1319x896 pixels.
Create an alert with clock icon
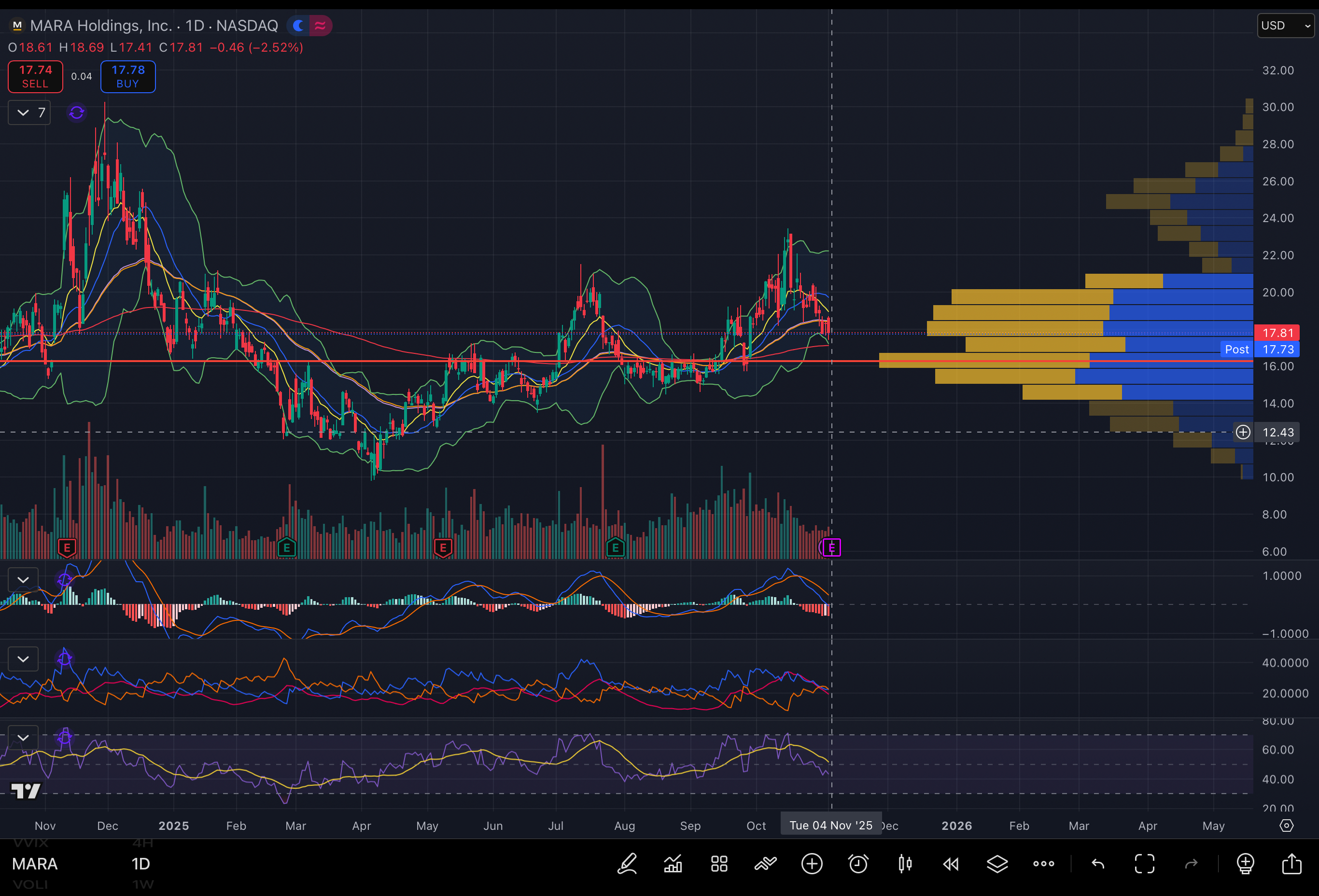click(858, 864)
